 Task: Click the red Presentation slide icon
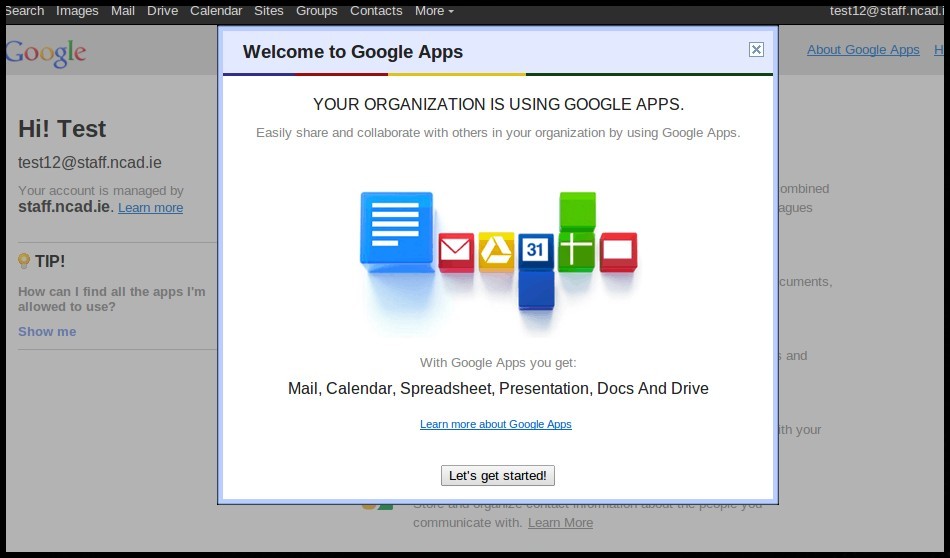(x=618, y=251)
